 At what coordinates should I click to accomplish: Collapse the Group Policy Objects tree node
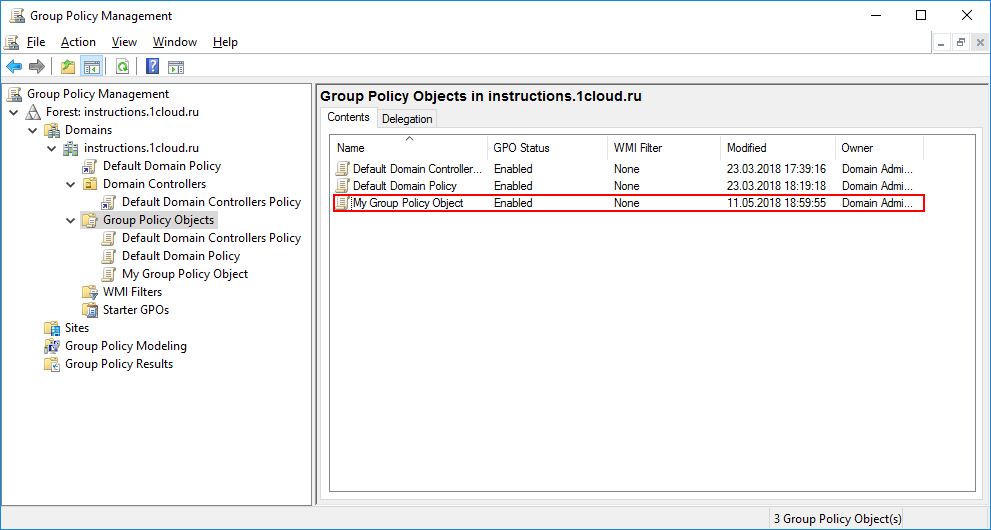[x=71, y=220]
